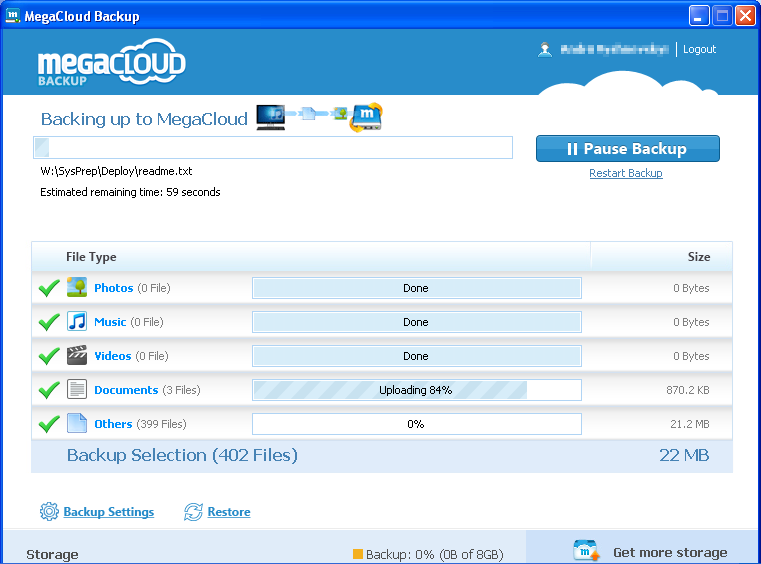Click the Get more storage box icon
This screenshot has height=564, width=761.
586,551
